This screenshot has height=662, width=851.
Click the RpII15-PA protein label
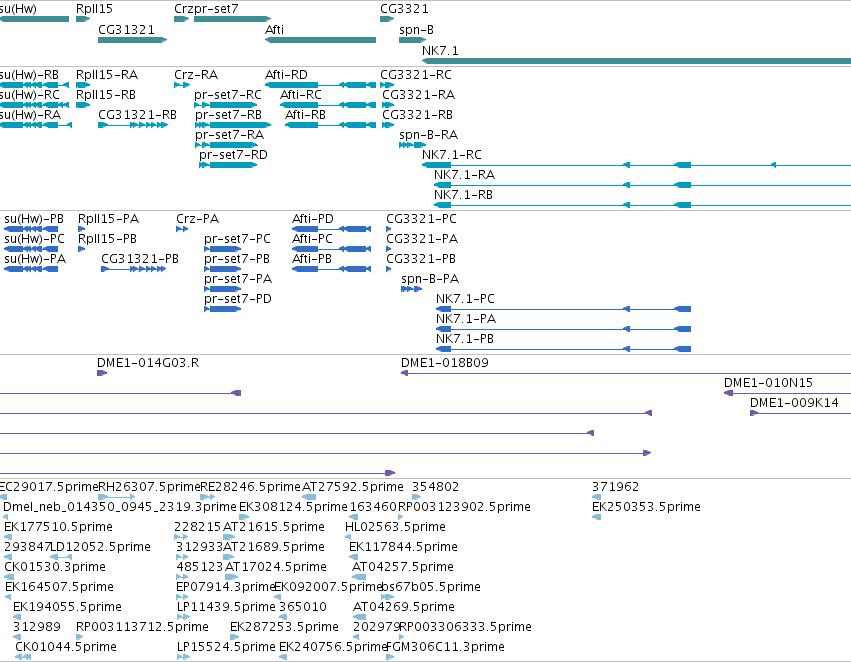109,219
